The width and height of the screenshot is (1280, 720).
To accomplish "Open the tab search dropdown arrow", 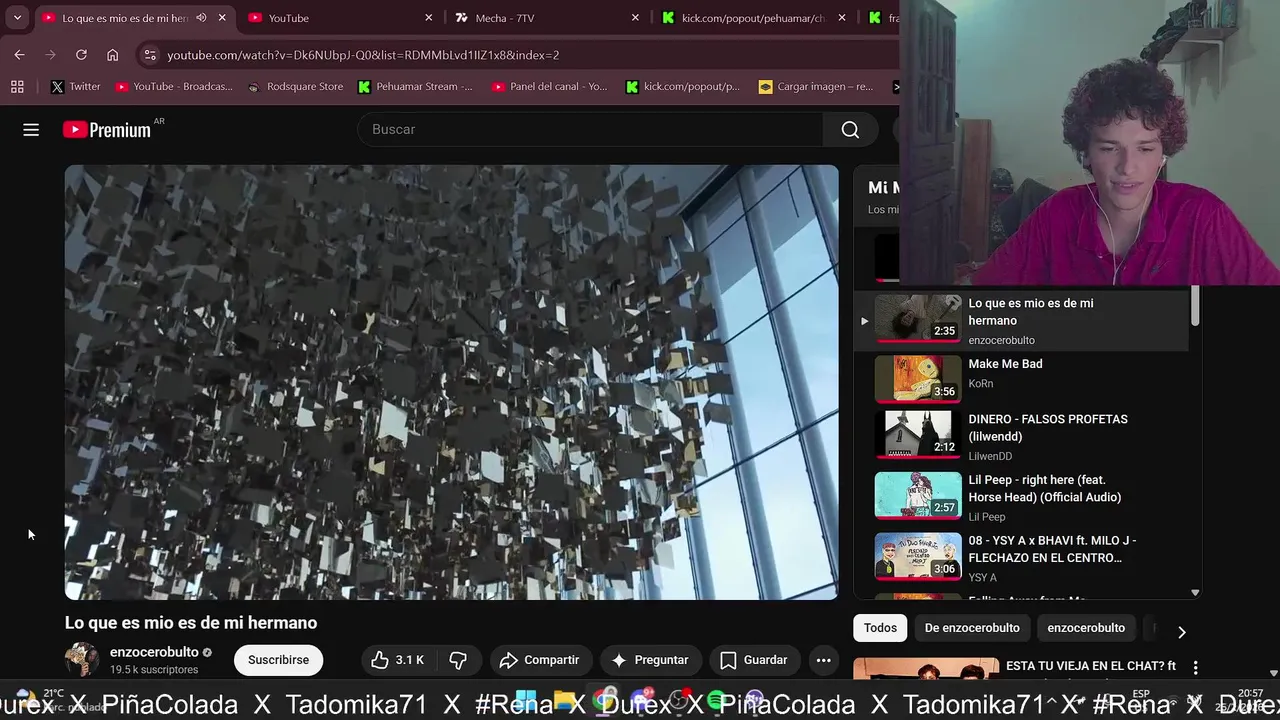I will pos(17,18).
